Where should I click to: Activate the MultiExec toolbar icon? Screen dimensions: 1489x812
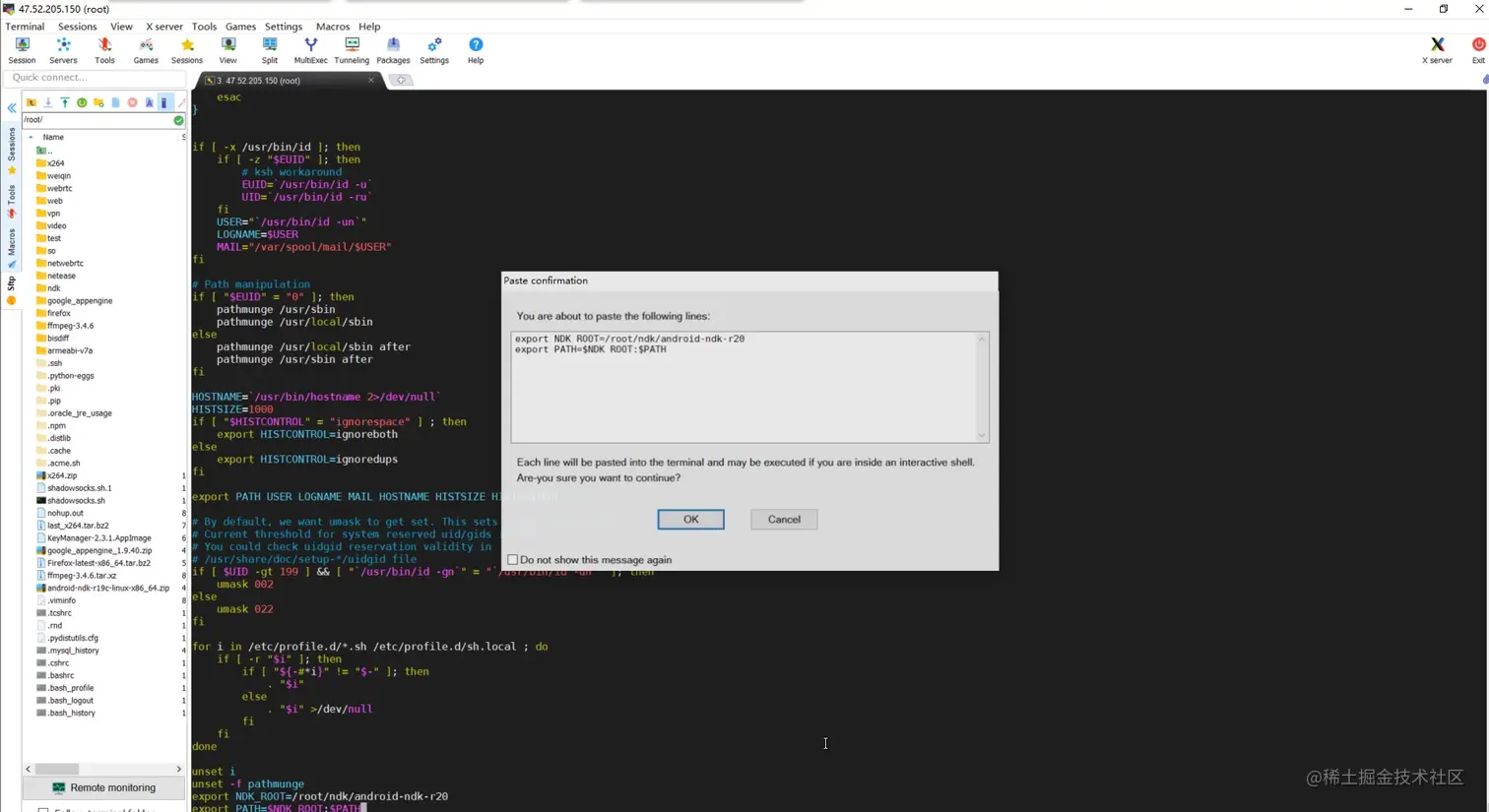click(310, 50)
